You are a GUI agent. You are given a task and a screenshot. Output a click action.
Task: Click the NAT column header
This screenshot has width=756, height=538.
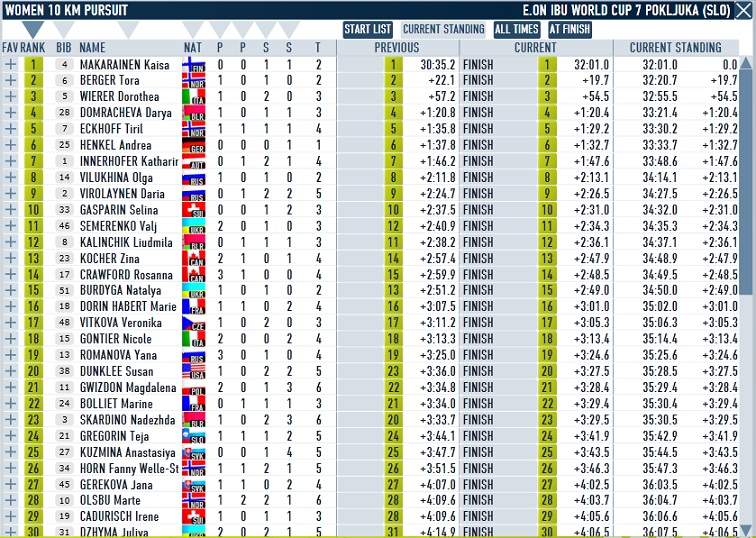click(x=192, y=48)
